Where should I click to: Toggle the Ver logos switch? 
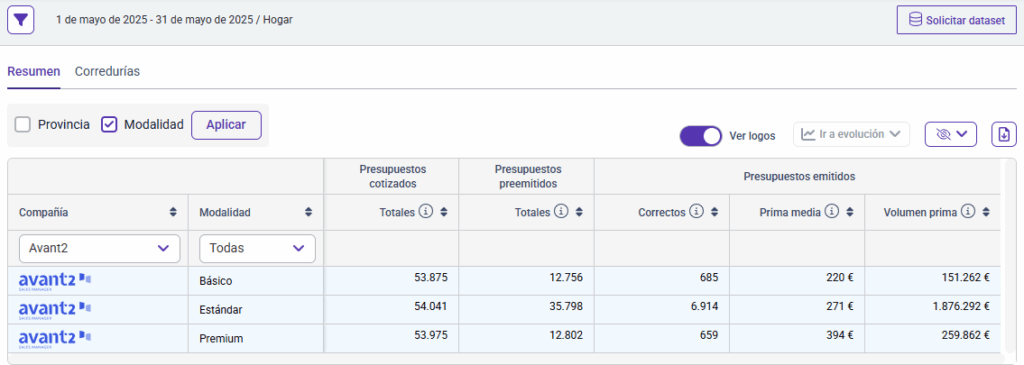point(701,135)
